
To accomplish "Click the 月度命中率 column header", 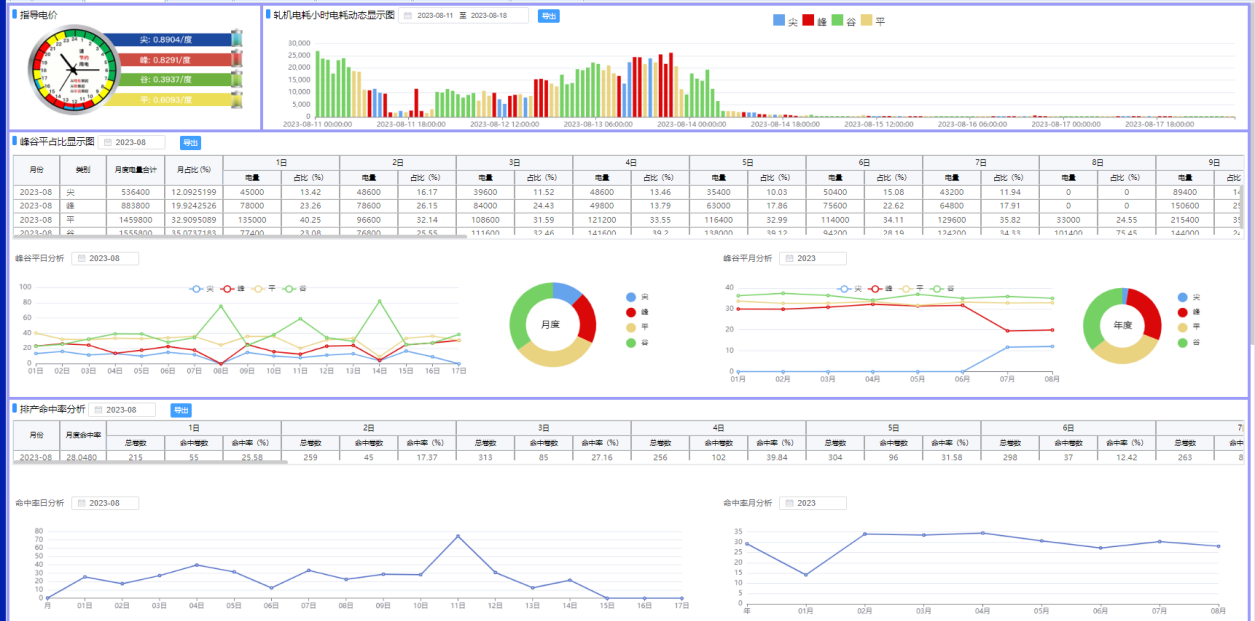I will pyautogui.click(x=83, y=435).
